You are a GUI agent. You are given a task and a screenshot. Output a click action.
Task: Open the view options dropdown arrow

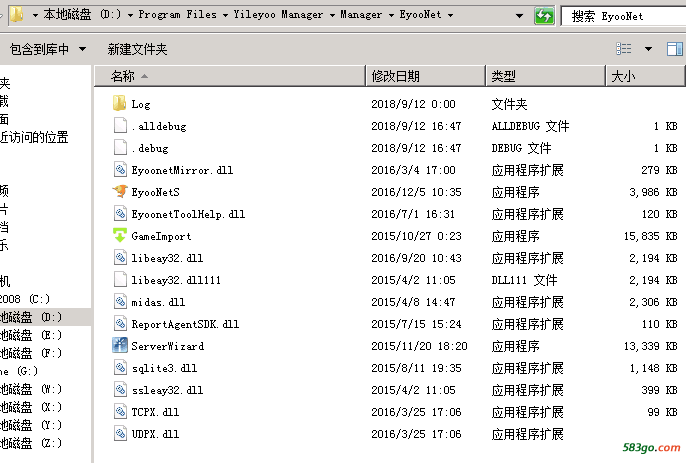pyautogui.click(x=648, y=49)
